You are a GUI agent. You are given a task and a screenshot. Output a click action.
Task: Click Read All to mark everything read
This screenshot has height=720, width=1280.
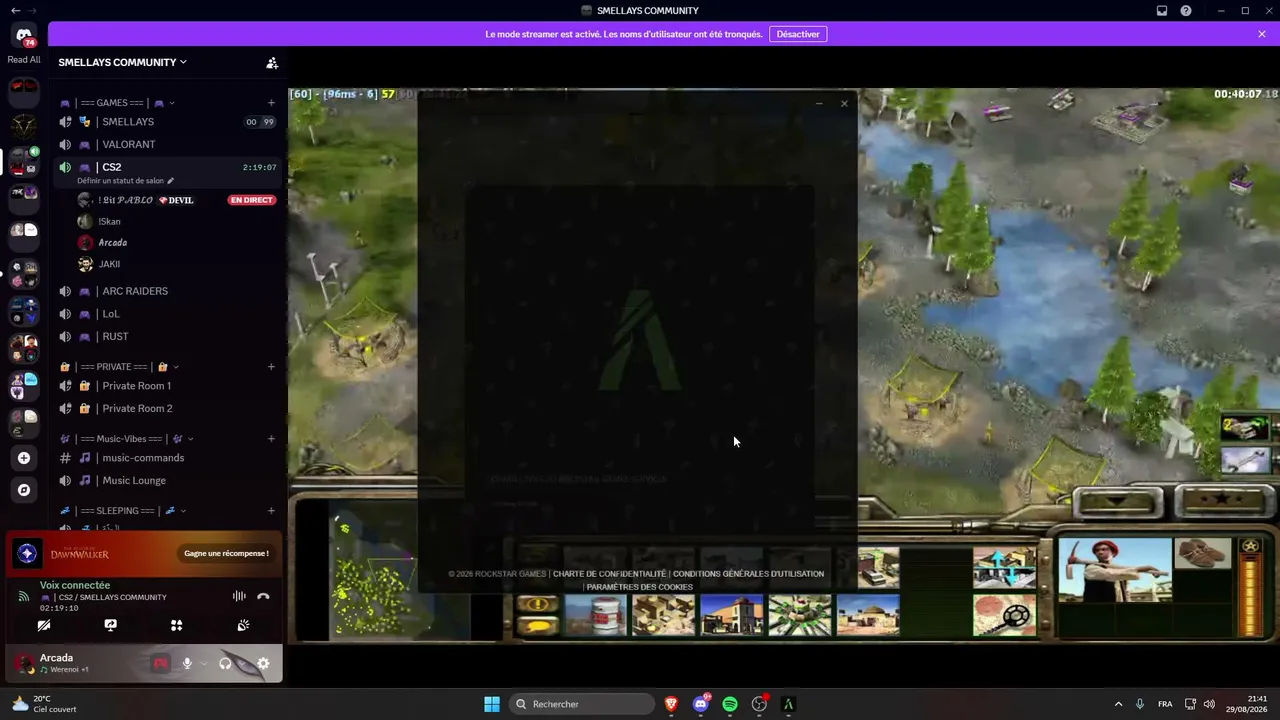pyautogui.click(x=24, y=60)
